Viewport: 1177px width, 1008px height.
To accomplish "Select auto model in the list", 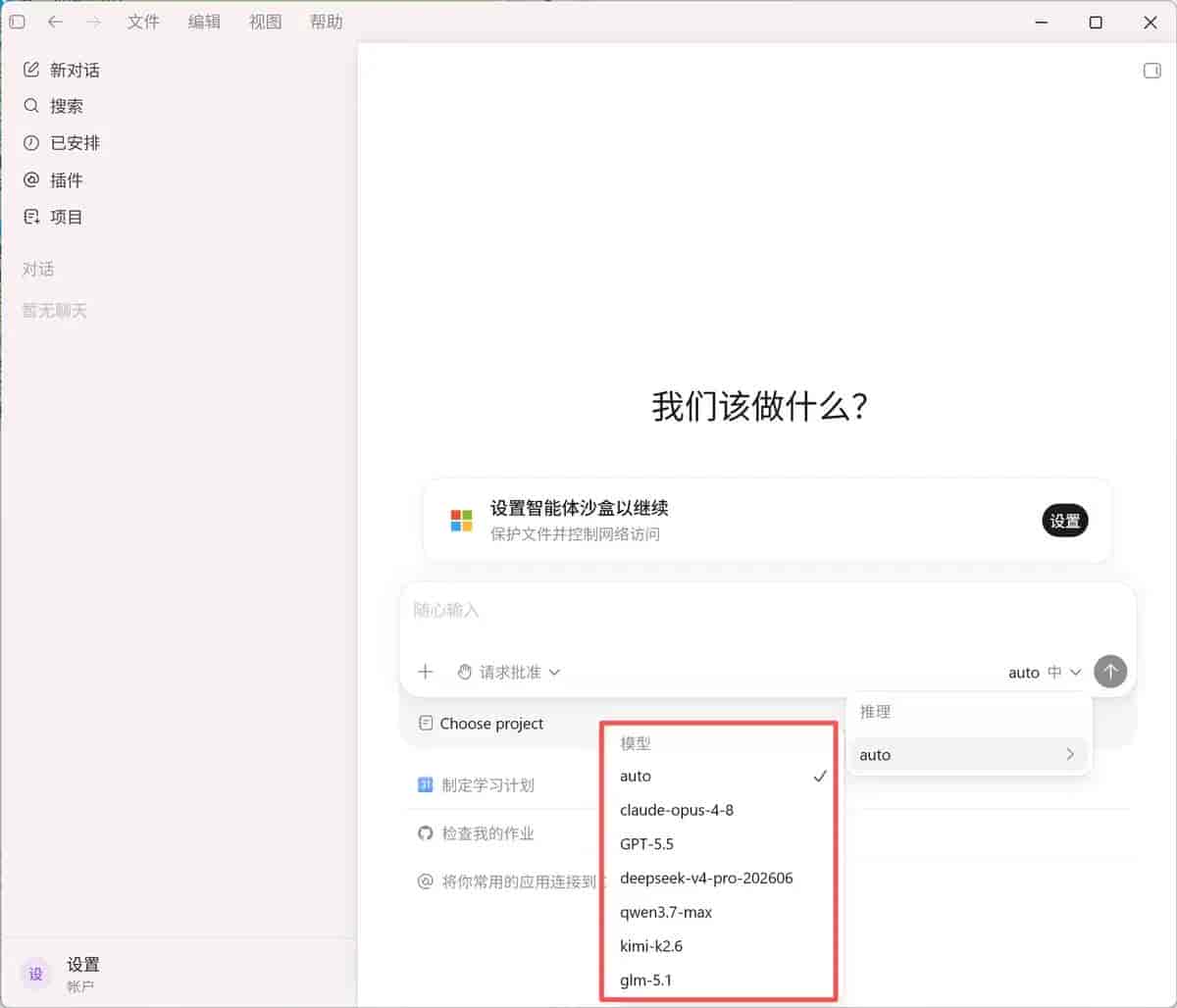I will coord(723,776).
